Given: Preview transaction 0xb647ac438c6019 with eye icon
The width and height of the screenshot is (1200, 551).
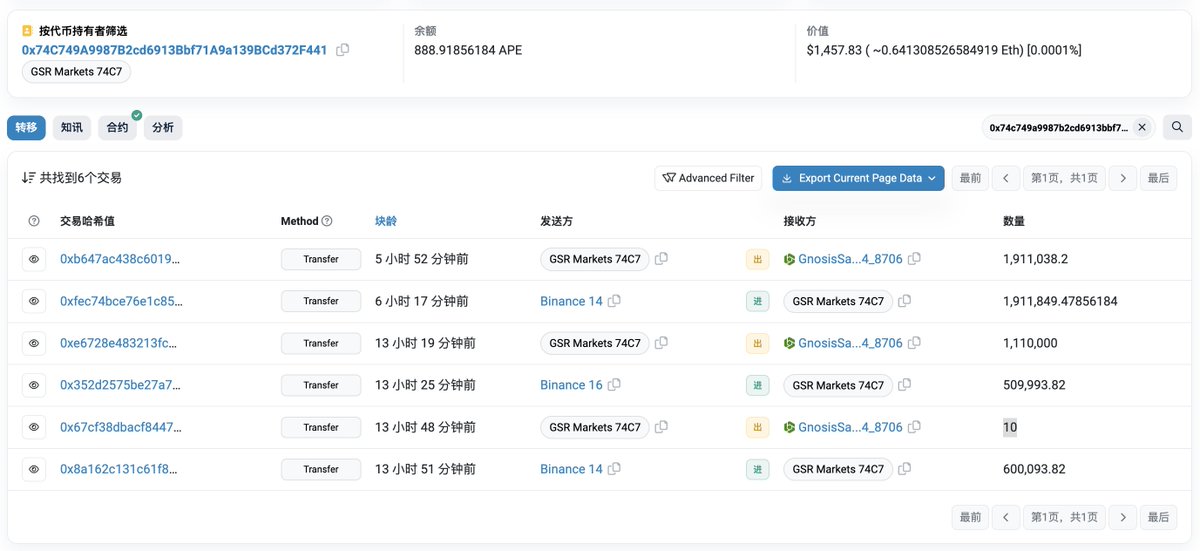Looking at the screenshot, I should pos(34,259).
